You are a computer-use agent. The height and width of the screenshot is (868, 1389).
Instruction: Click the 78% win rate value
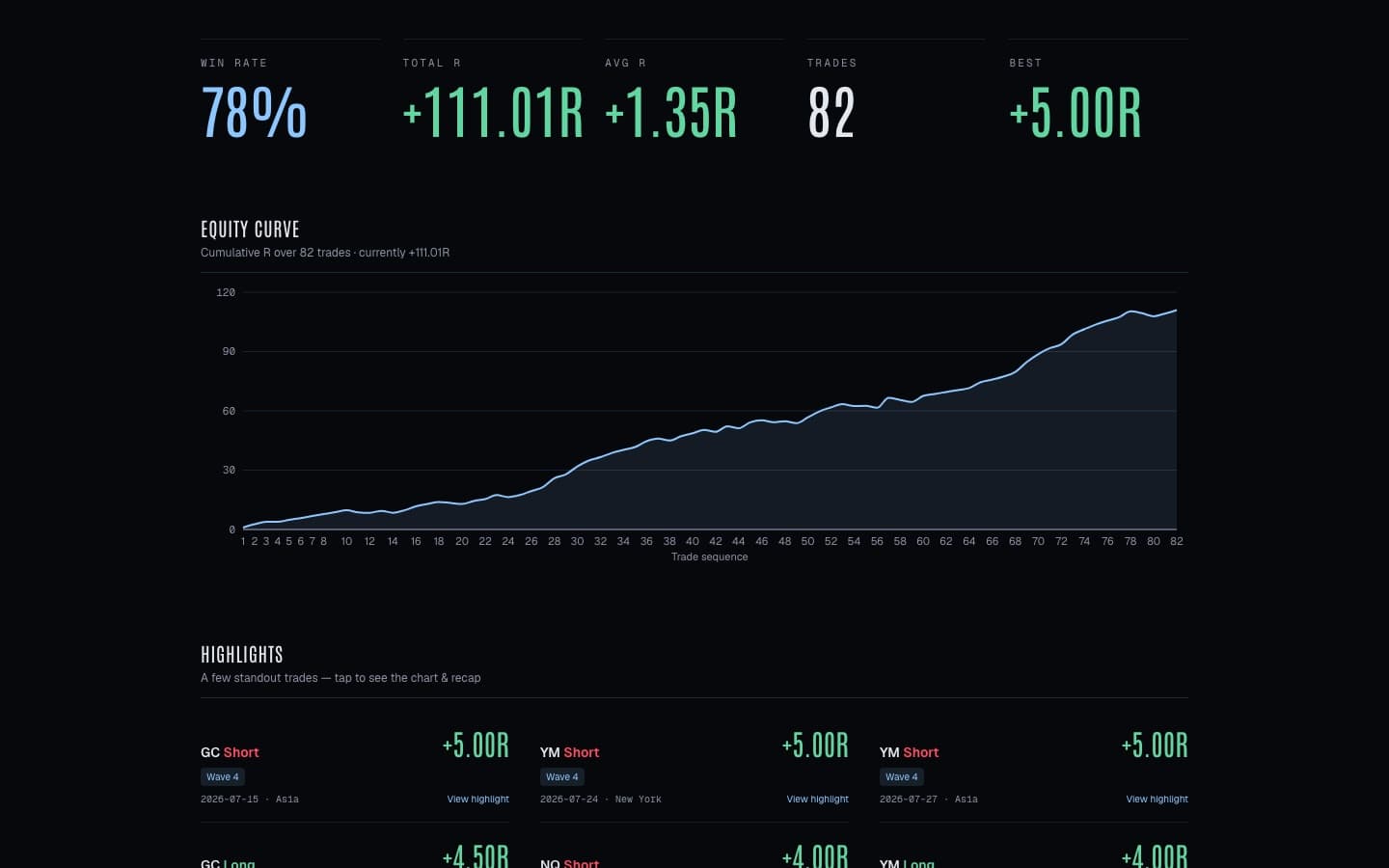[x=254, y=113]
